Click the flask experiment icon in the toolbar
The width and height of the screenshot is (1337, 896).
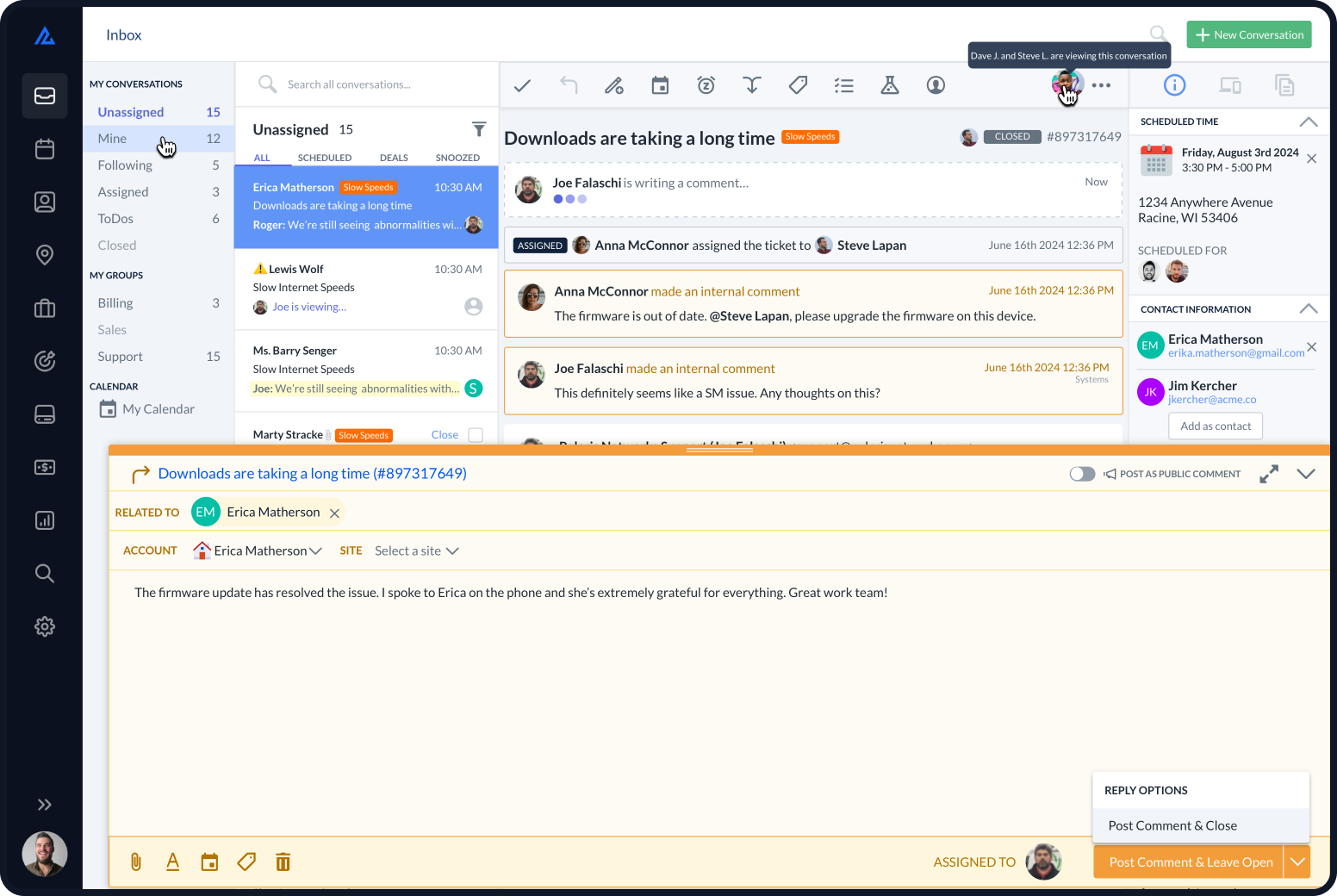pyautogui.click(x=890, y=85)
